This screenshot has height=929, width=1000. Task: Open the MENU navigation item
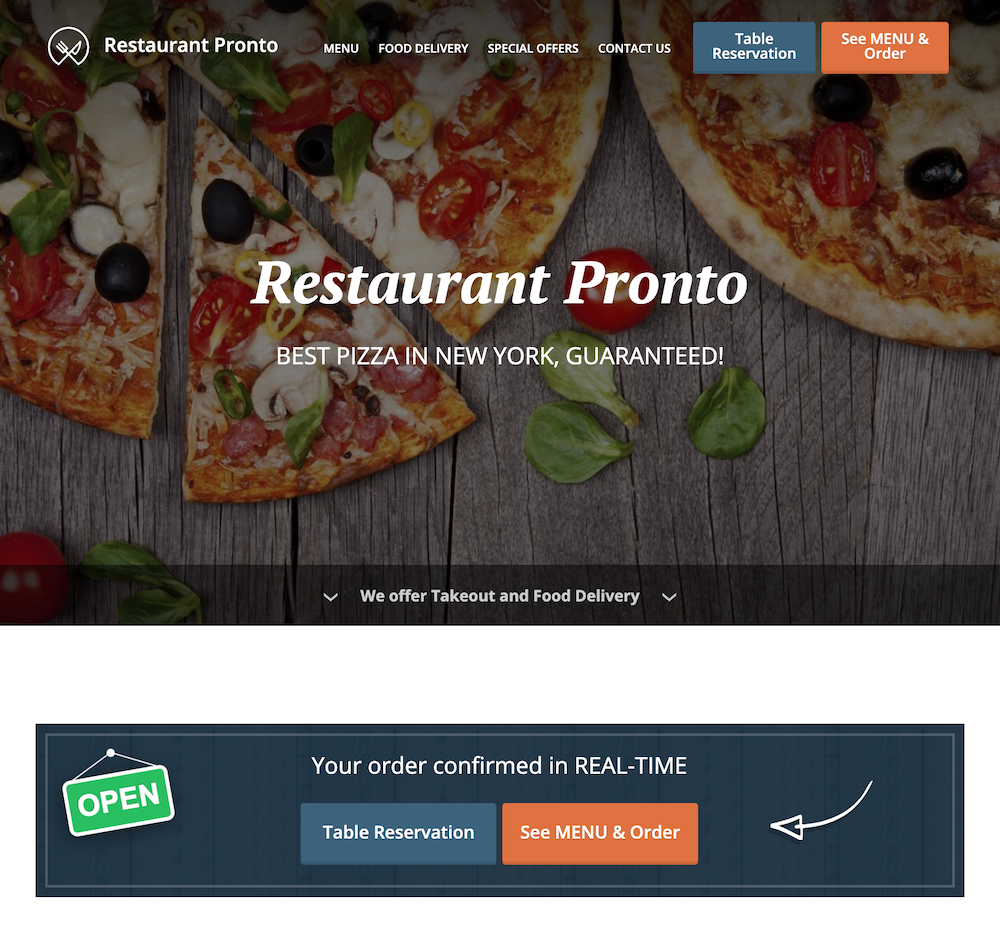[x=341, y=48]
